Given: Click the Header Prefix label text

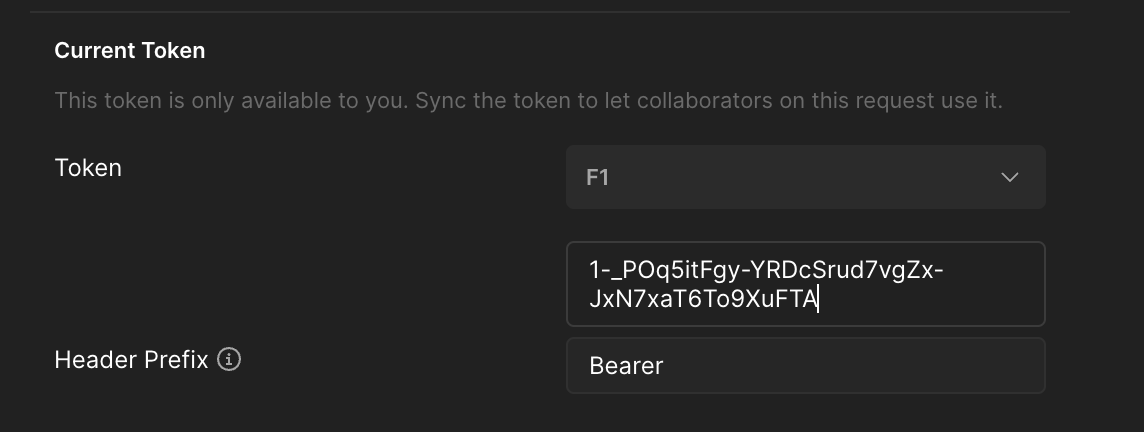Looking at the screenshot, I should pos(131,360).
